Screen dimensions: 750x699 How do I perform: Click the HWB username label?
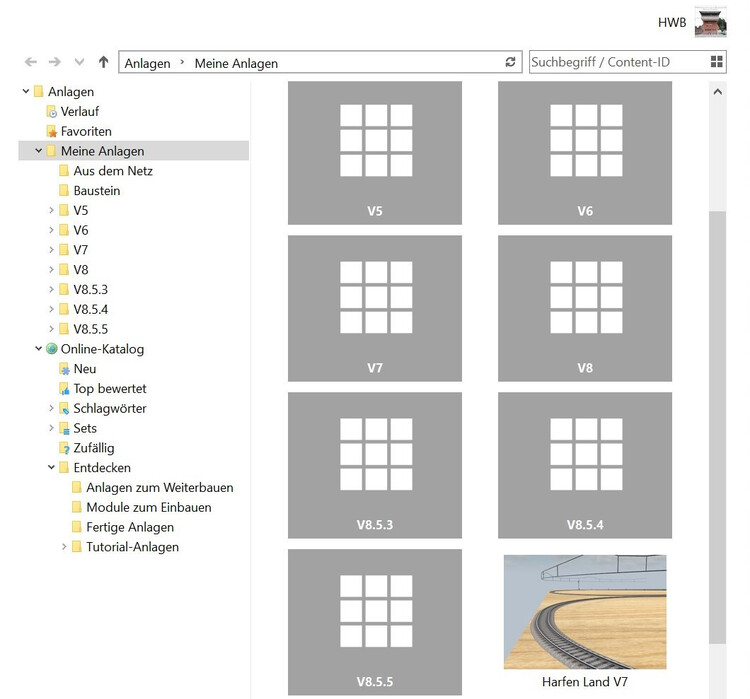tap(672, 22)
